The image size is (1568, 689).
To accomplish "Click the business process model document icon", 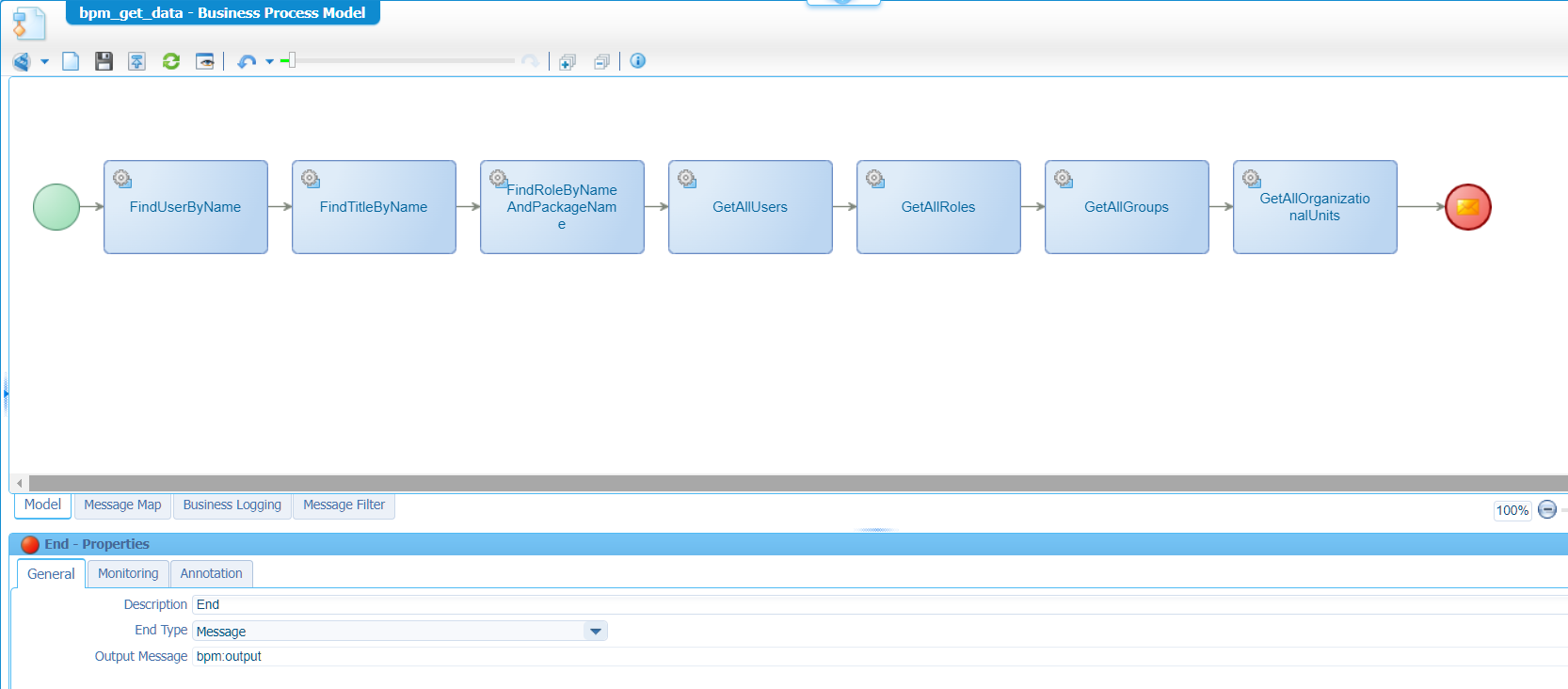I will click(x=28, y=24).
